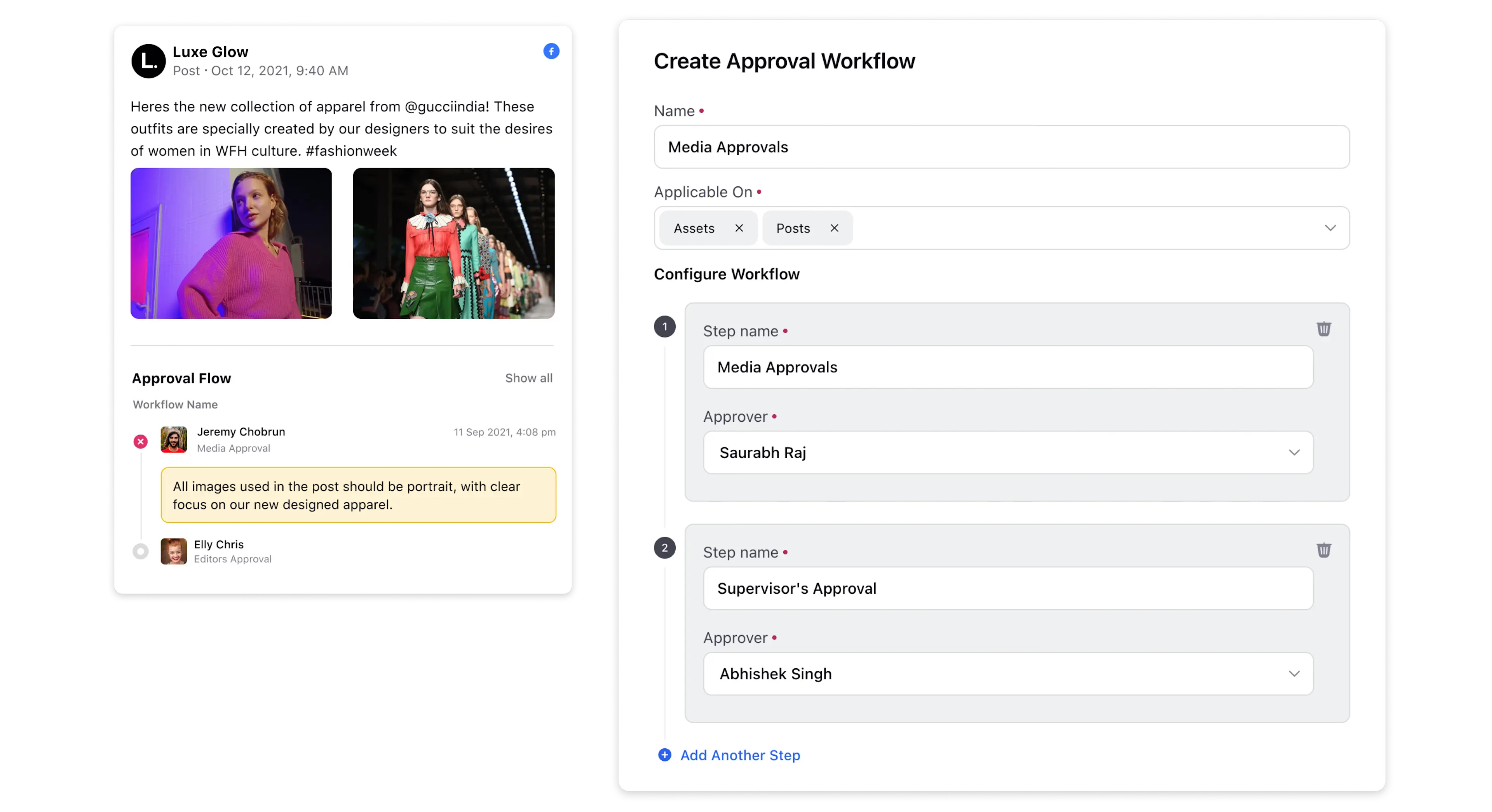Click Jeremy Chobrun's avatar photo
The width and height of the screenshot is (1492, 812).
click(174, 440)
